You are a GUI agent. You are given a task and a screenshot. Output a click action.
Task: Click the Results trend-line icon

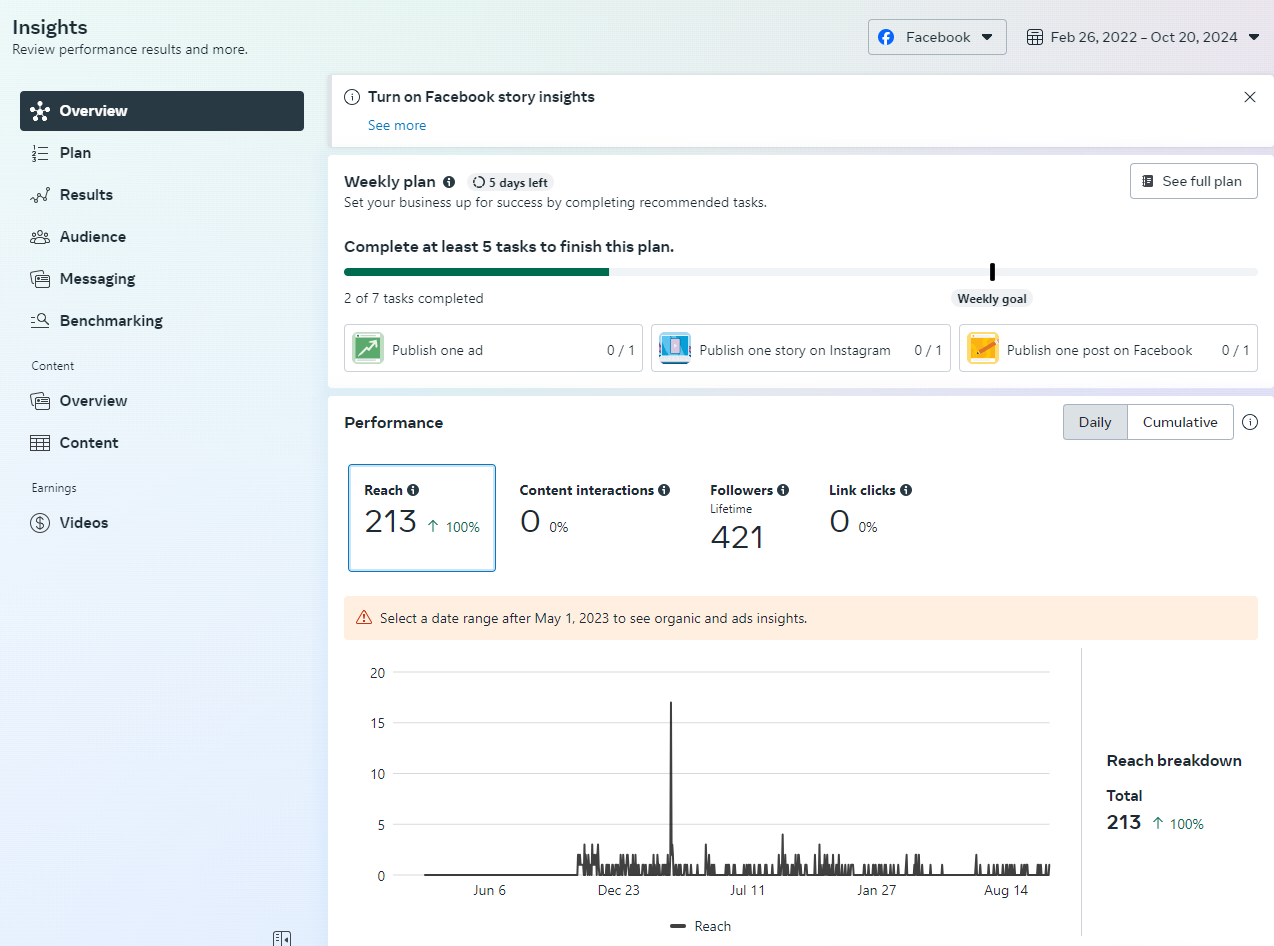40,195
